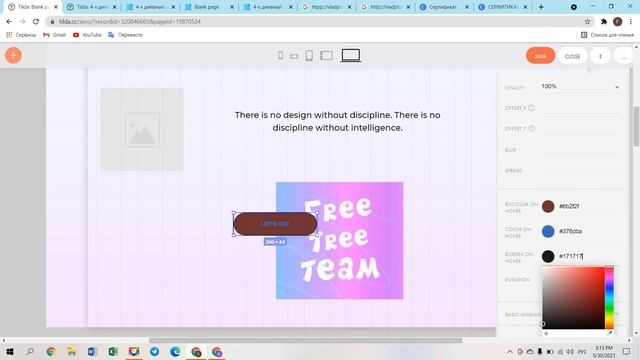Open the reading list button
The image size is (640, 360).
coord(607,35)
